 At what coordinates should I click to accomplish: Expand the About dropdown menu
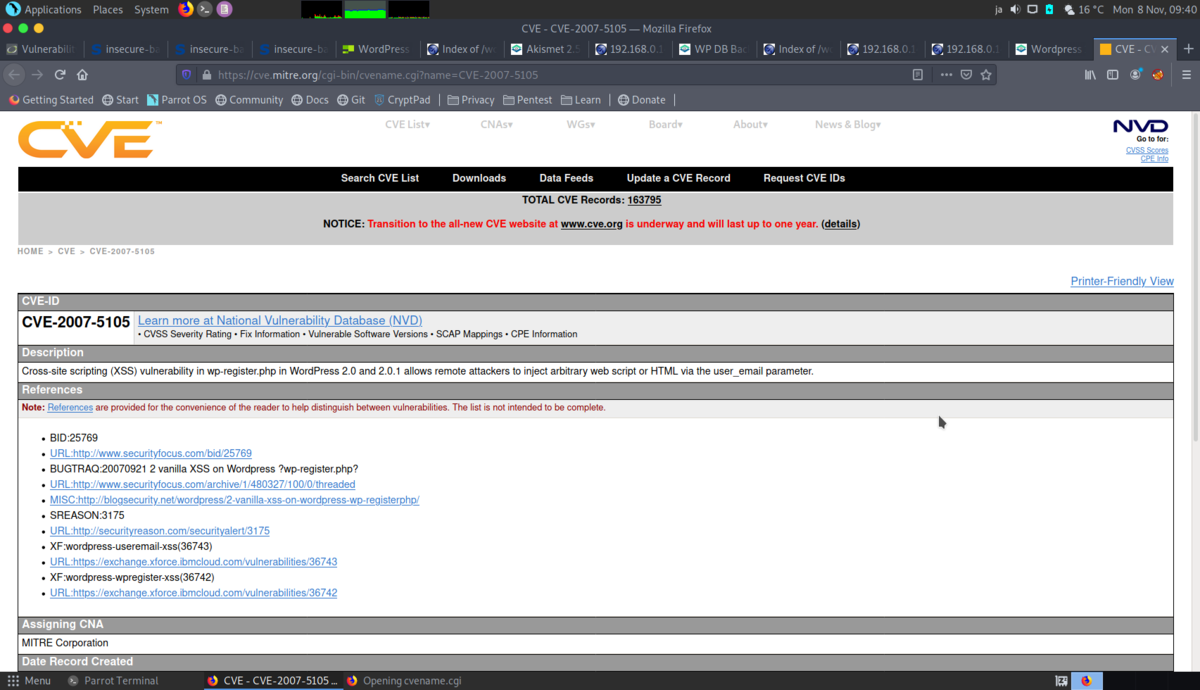point(750,124)
